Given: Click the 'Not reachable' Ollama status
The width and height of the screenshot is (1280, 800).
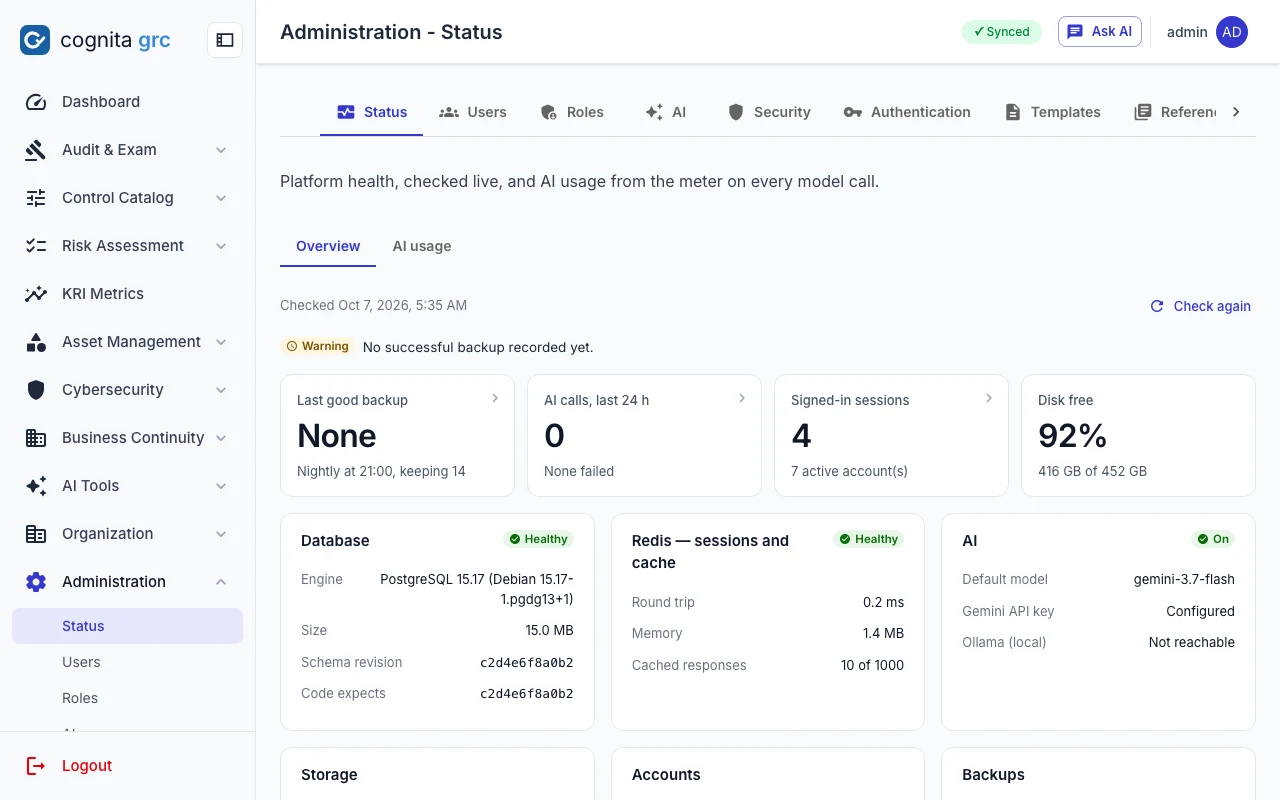Looking at the screenshot, I should [x=1192, y=642].
